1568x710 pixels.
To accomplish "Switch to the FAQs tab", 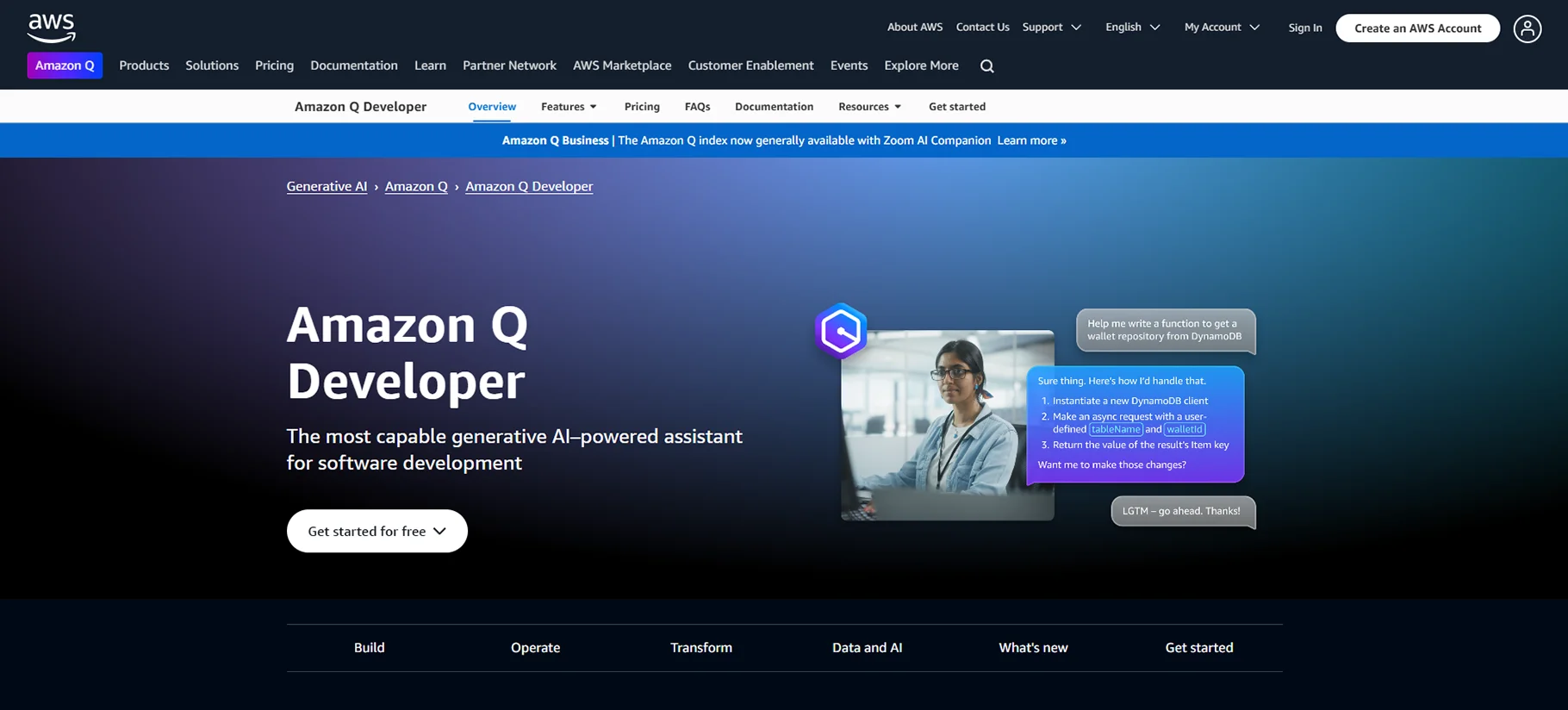I will (x=697, y=107).
